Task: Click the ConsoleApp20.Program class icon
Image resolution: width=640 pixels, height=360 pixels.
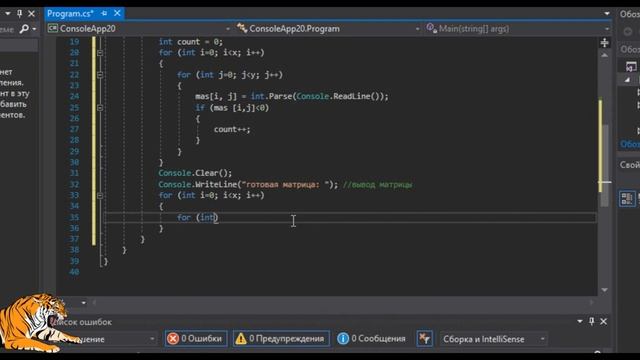Action: (242, 28)
